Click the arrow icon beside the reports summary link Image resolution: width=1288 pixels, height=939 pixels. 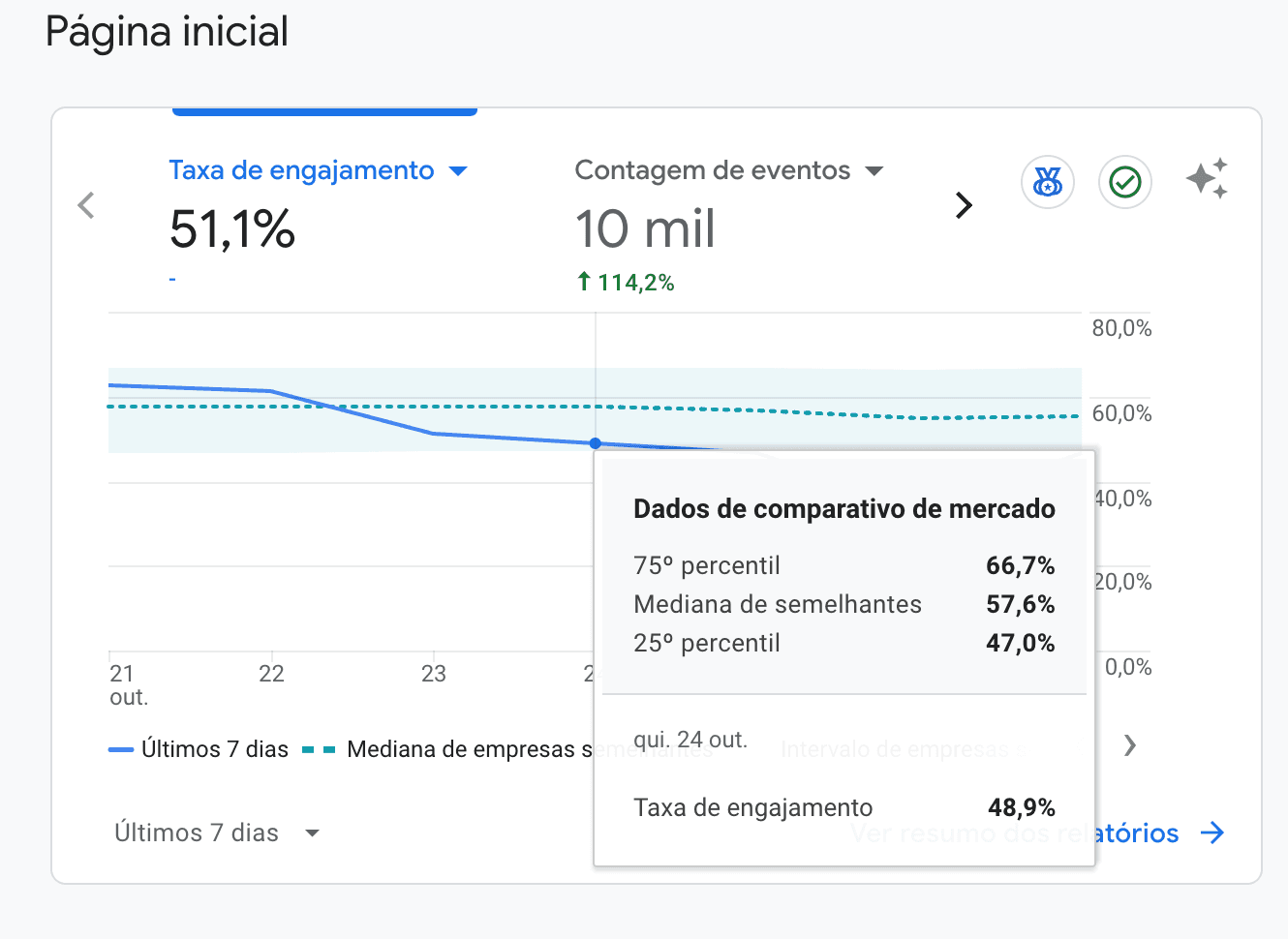pos(1212,833)
